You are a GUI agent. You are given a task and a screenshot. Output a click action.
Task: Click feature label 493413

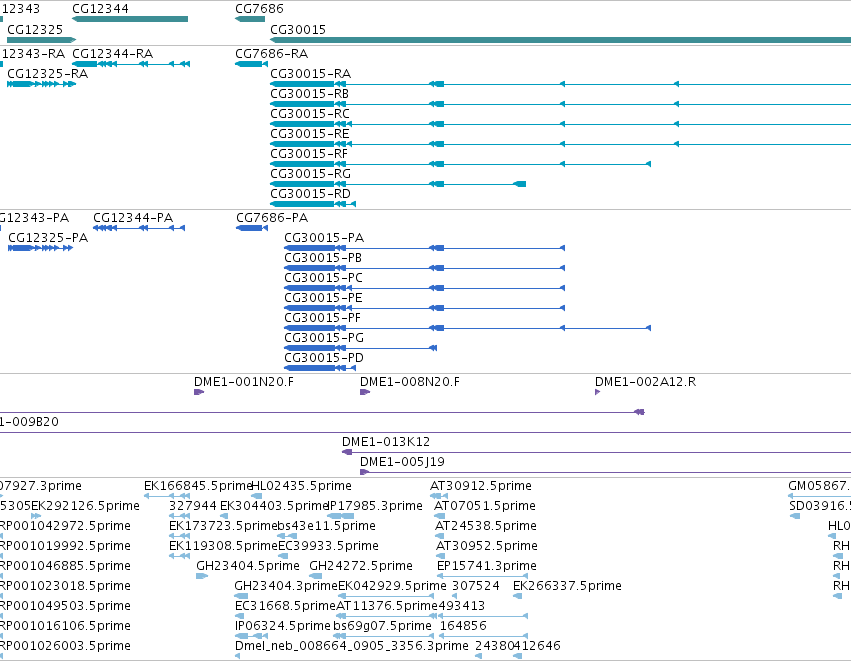[x=461, y=606]
